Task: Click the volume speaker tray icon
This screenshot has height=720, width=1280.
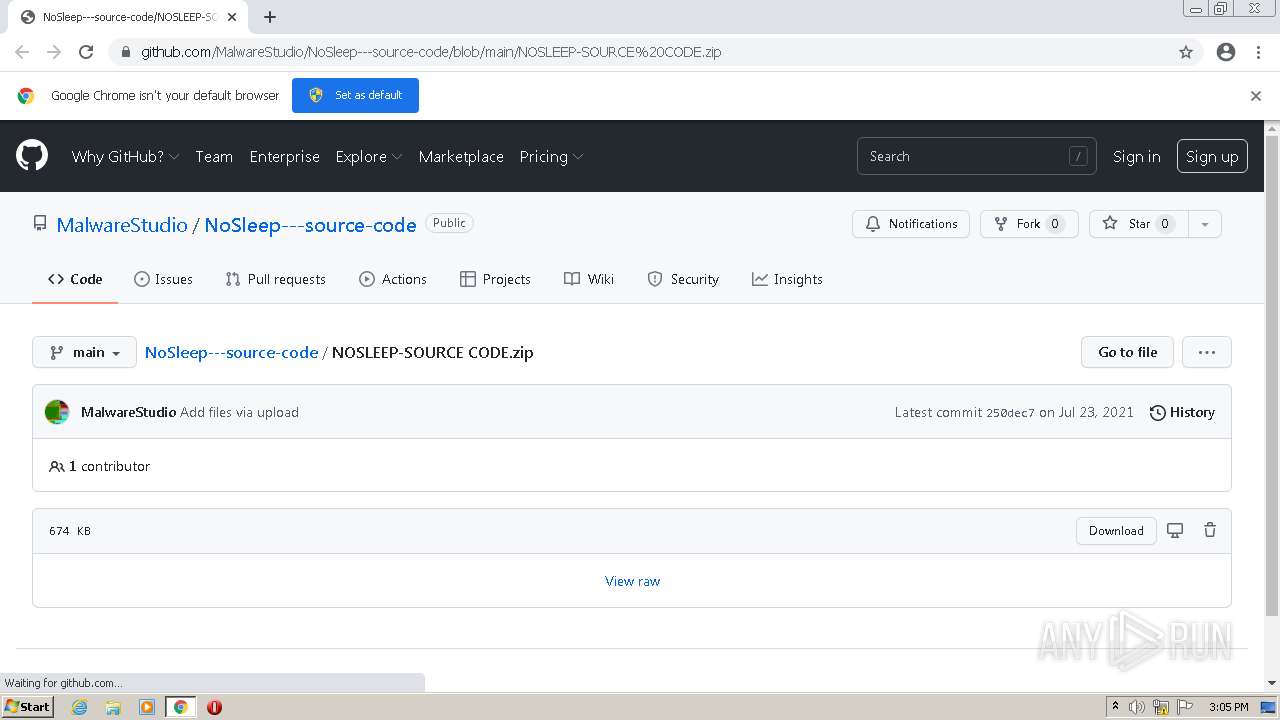Action: pyautogui.click(x=1137, y=707)
